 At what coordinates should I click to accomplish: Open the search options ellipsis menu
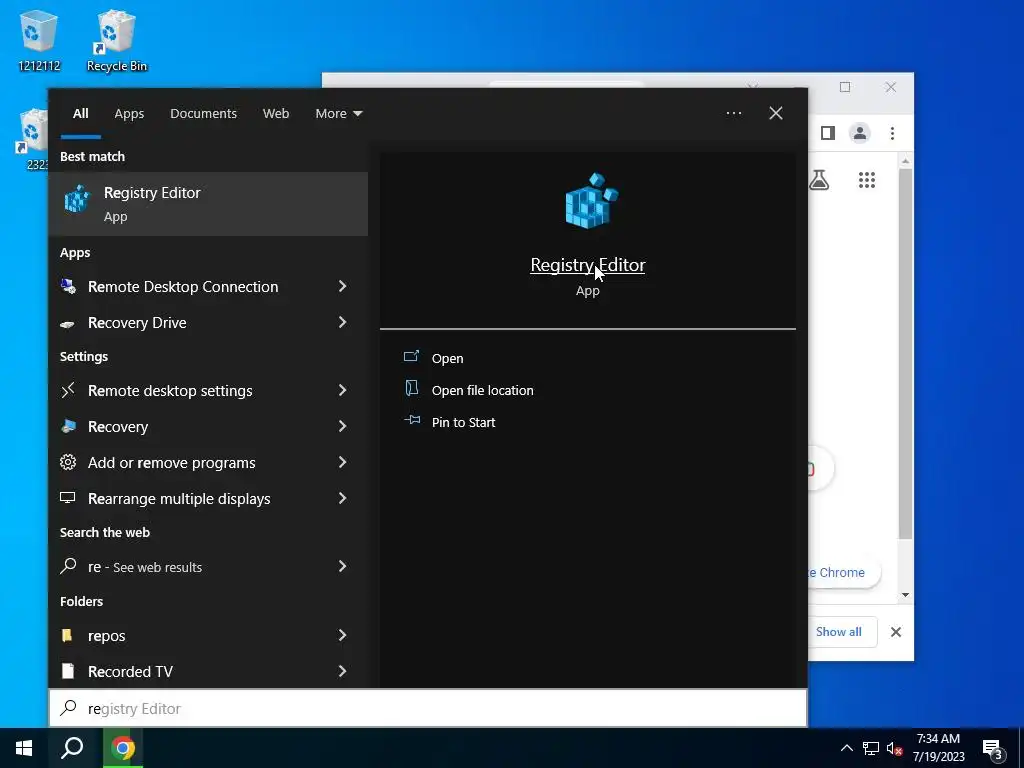734,113
